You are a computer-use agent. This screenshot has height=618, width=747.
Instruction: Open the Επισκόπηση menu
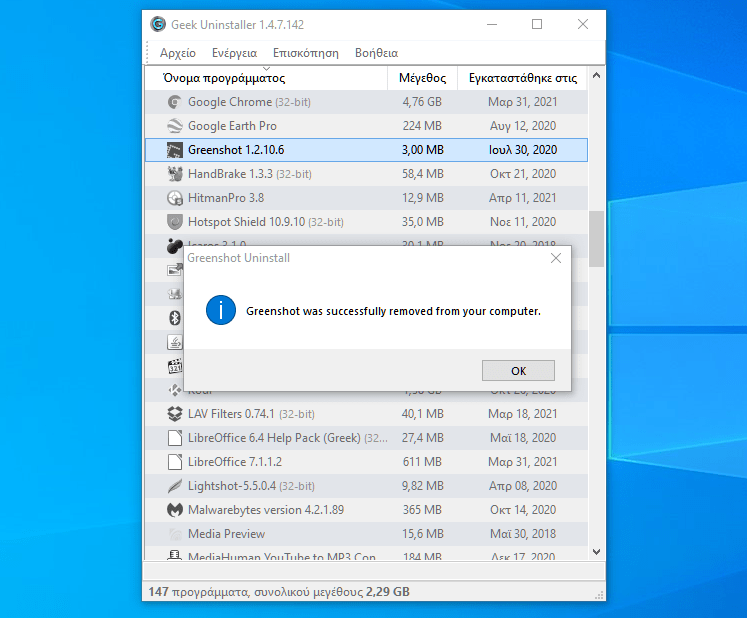[306, 53]
